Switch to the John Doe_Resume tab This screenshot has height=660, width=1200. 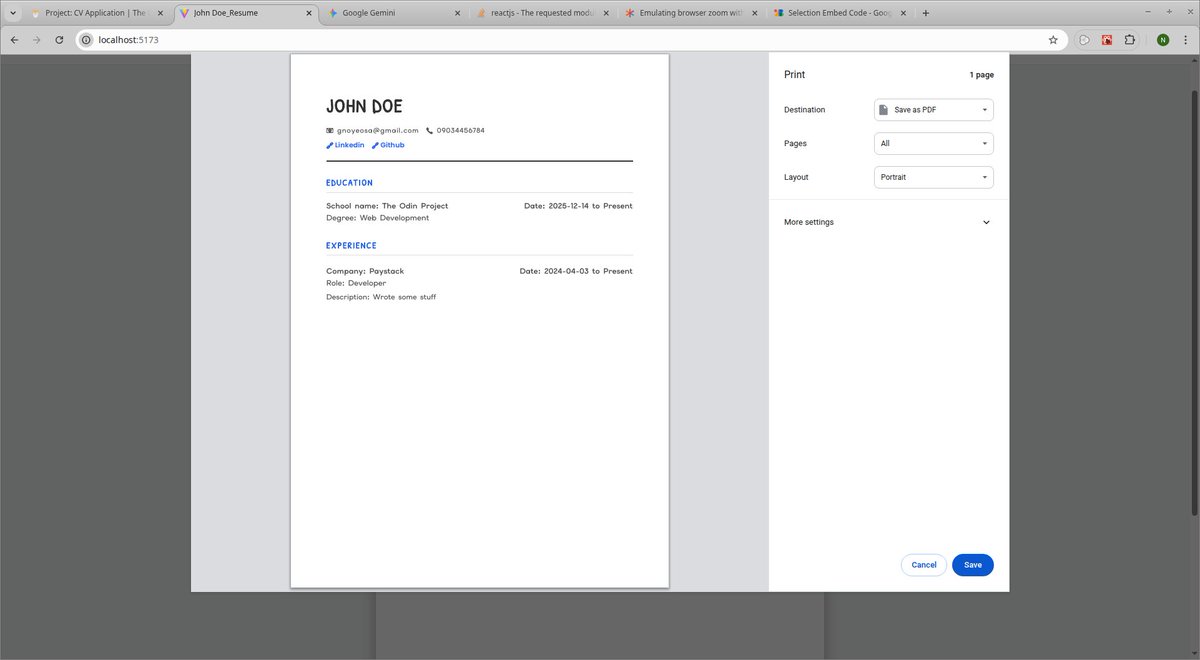coord(240,13)
